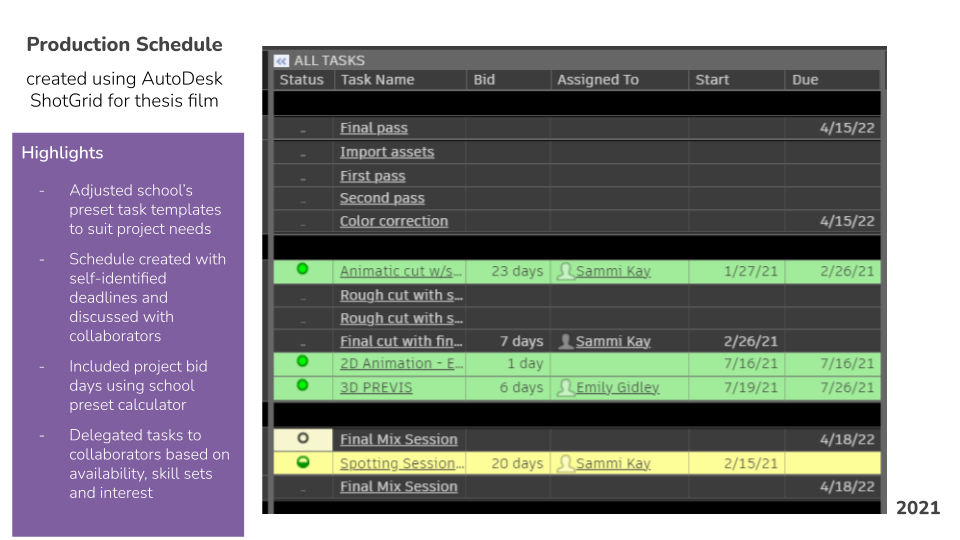
Task: Click green status icon for 3D PREVIS task
Action: tap(302, 386)
